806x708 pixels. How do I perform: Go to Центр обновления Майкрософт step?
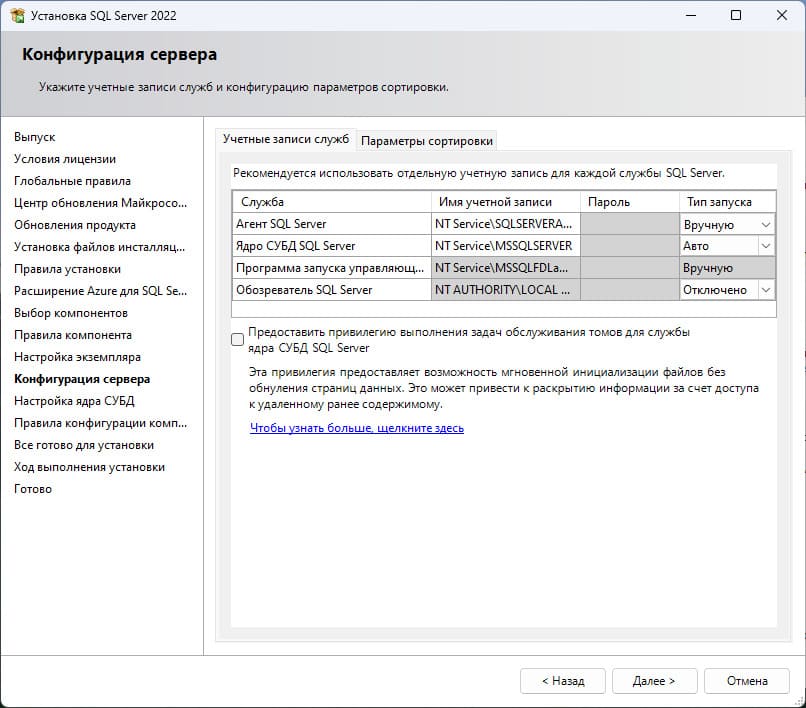point(100,203)
